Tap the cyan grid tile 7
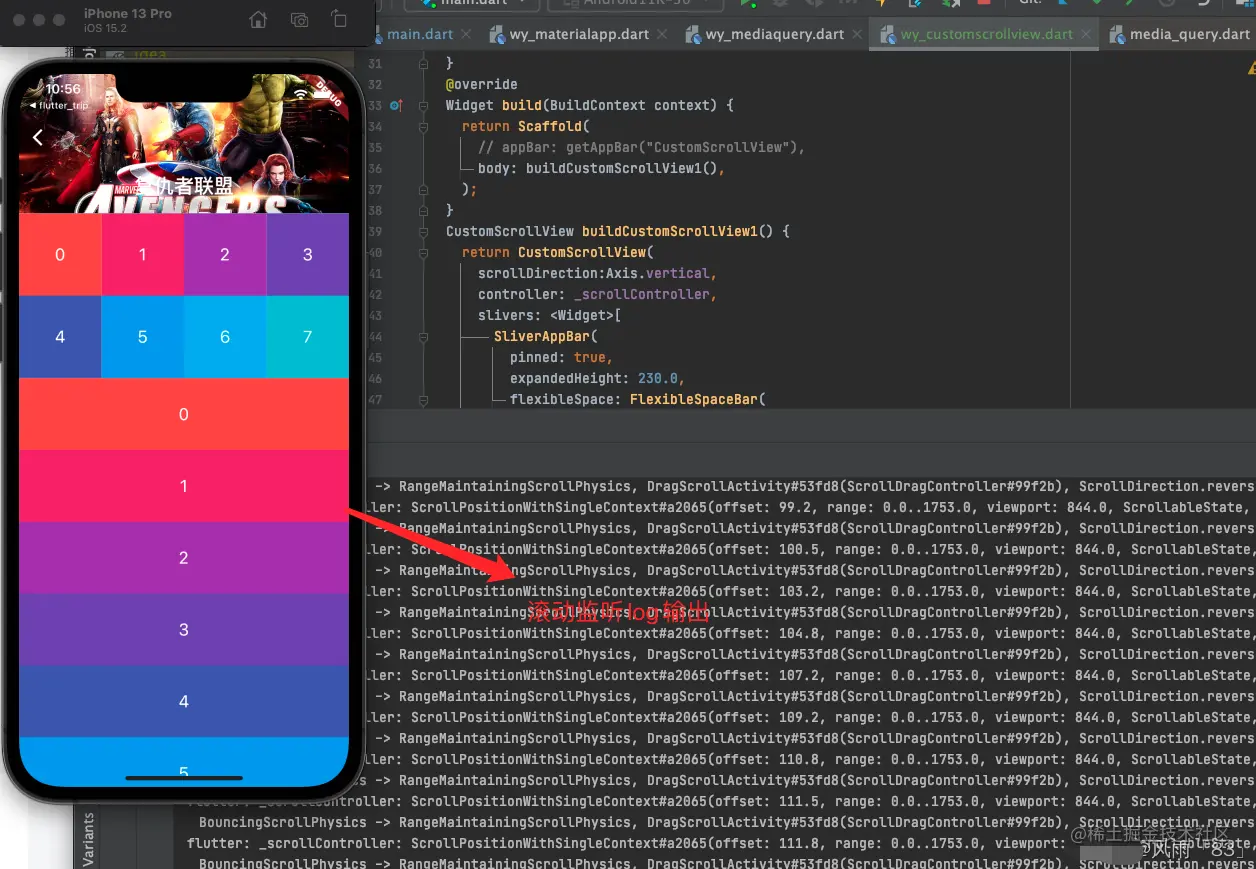This screenshot has width=1256, height=869. click(x=308, y=337)
